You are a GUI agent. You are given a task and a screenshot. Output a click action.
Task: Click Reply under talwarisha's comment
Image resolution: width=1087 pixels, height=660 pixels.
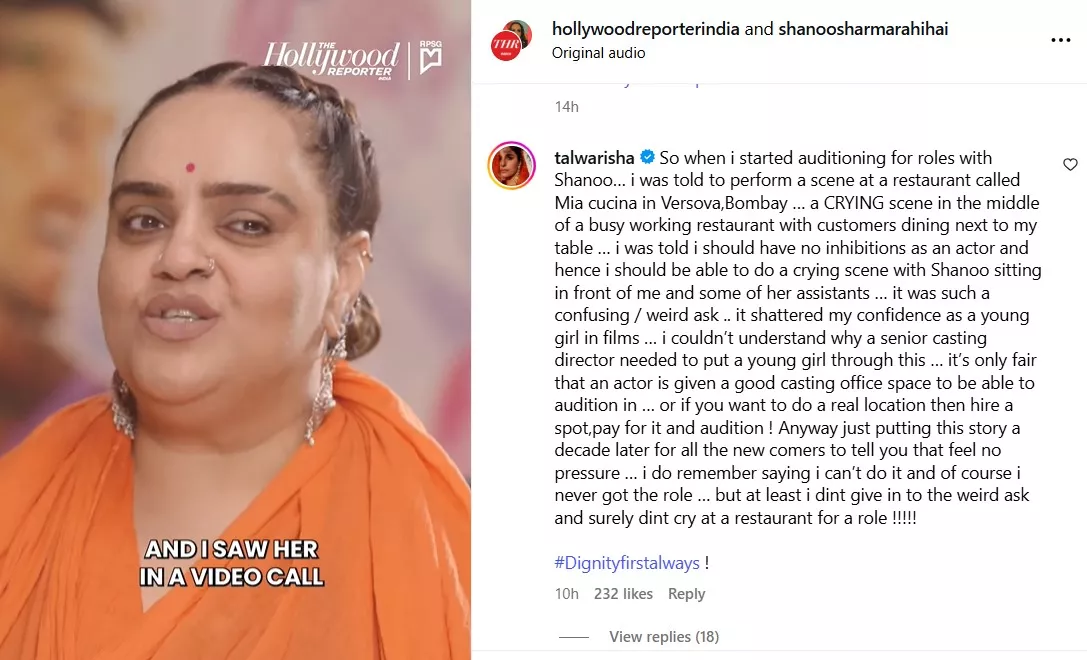point(686,593)
